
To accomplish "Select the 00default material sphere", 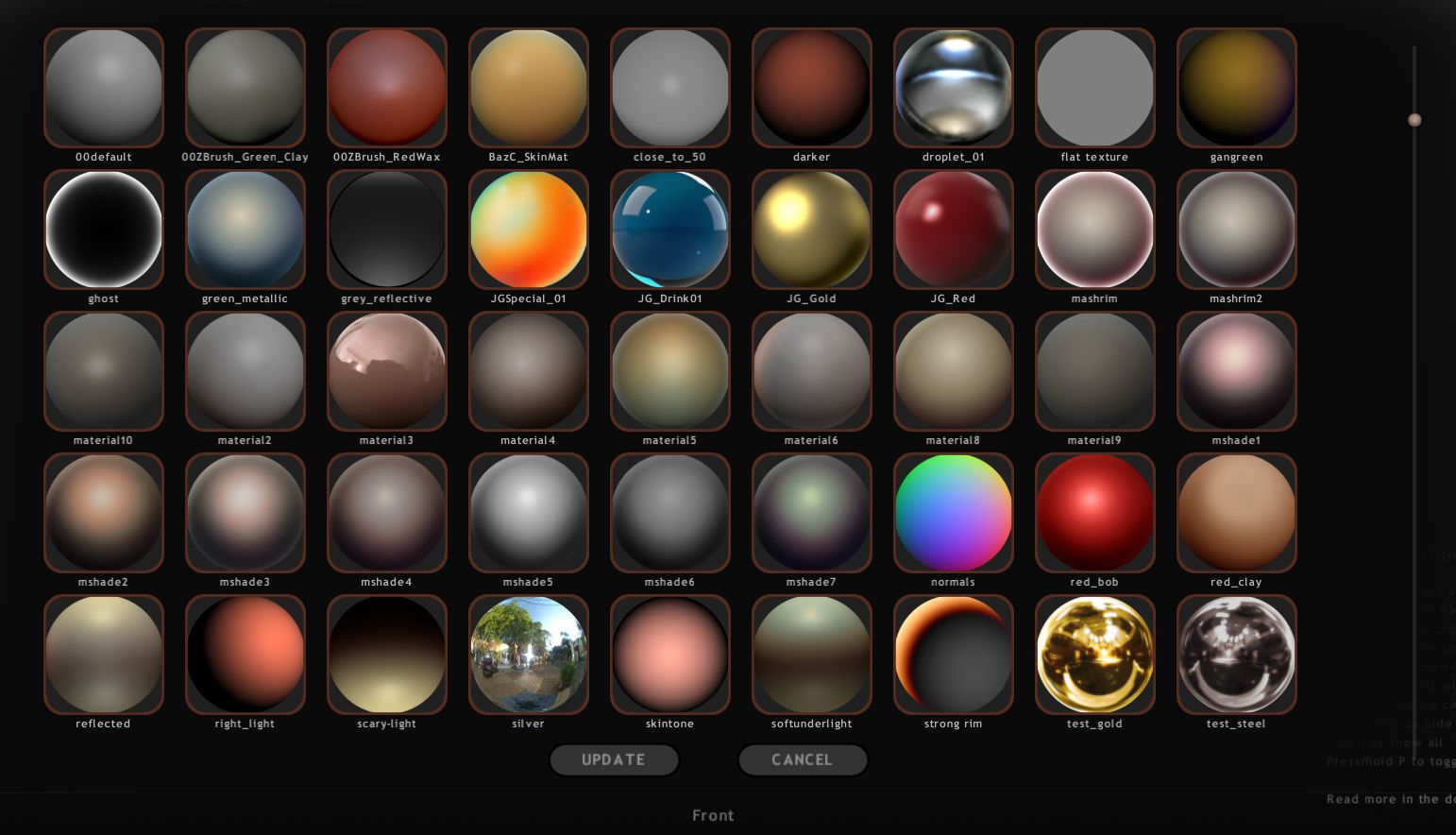I will tap(104, 88).
